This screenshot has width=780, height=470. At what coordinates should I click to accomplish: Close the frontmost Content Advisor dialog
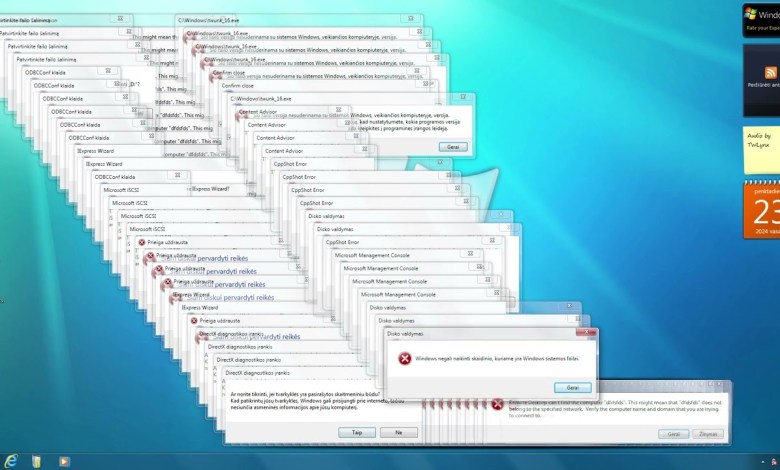click(365, 149)
